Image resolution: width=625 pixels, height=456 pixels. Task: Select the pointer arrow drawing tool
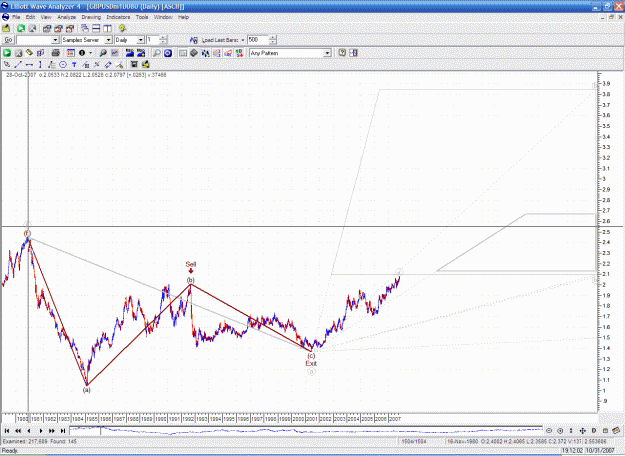coord(7,65)
